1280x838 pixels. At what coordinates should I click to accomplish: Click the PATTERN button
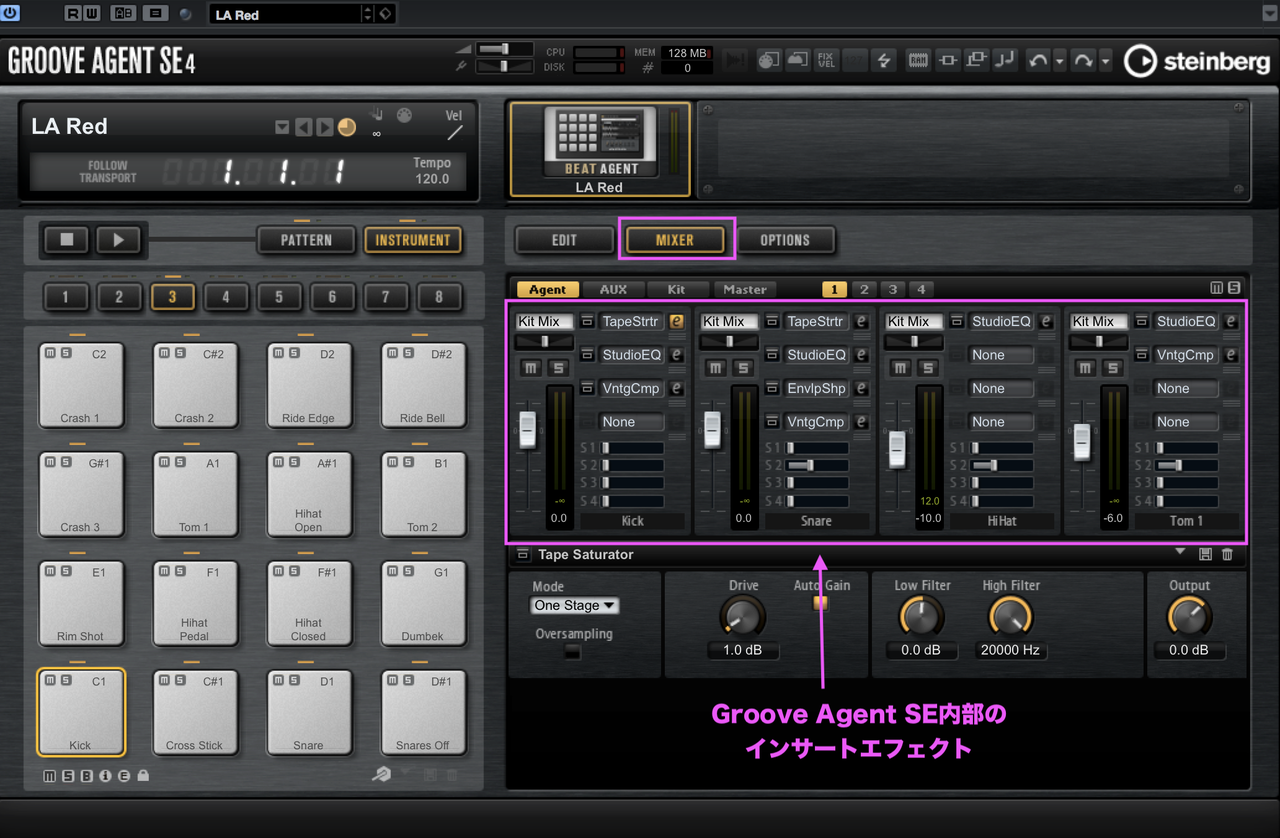click(305, 239)
